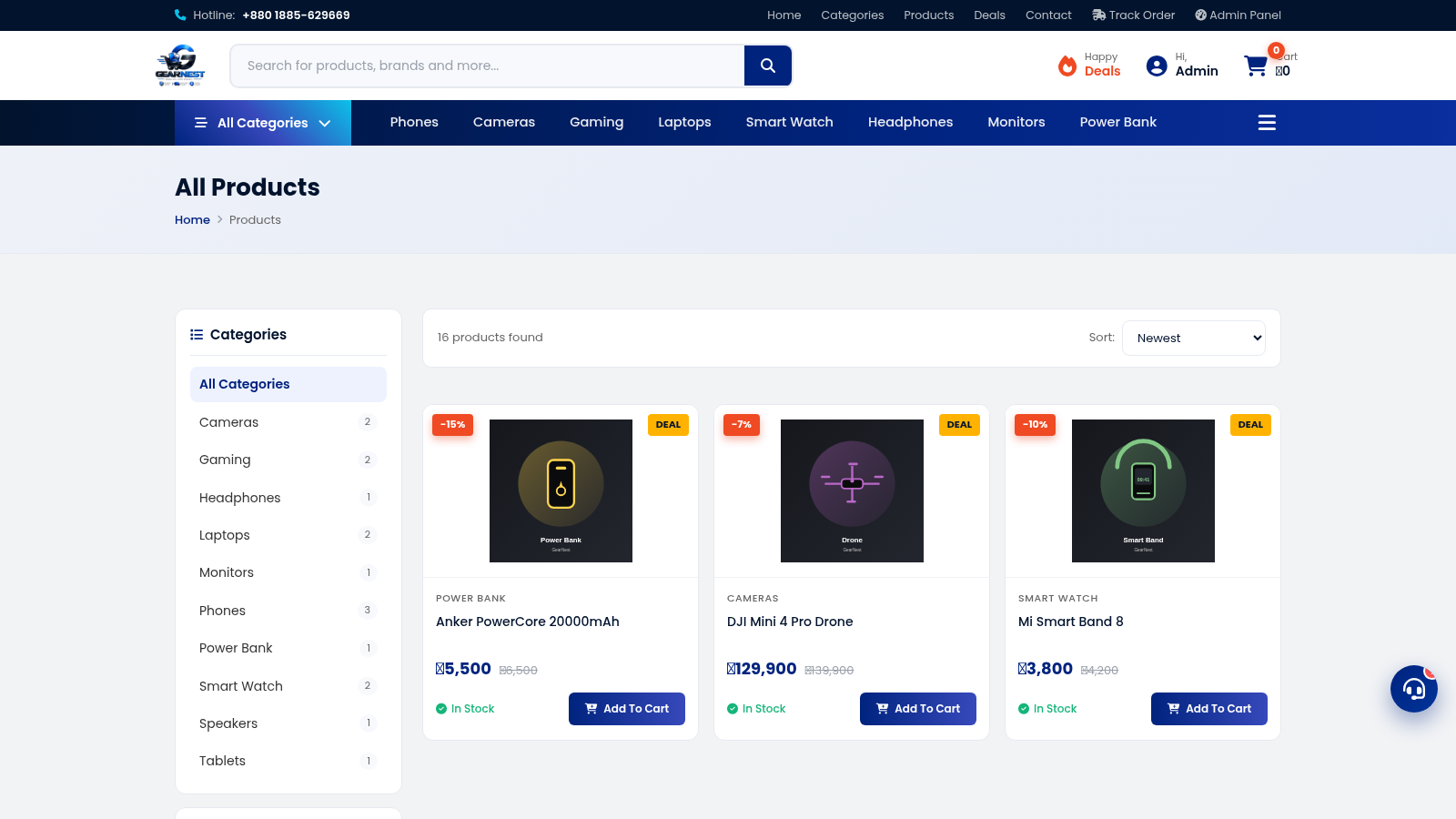Screen dimensions: 1456x819
Task: Click the POWER BANK category label
Action: click(x=470, y=599)
